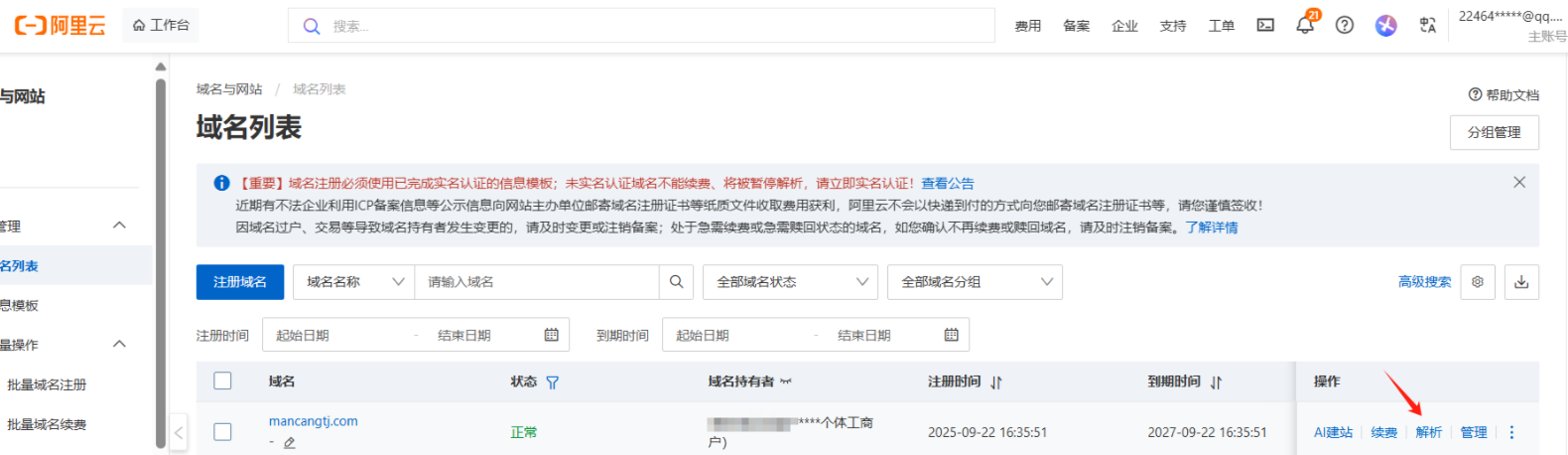This screenshot has width=1568, height=455.
Task: Click the 请输入域名 input field
Action: (536, 282)
